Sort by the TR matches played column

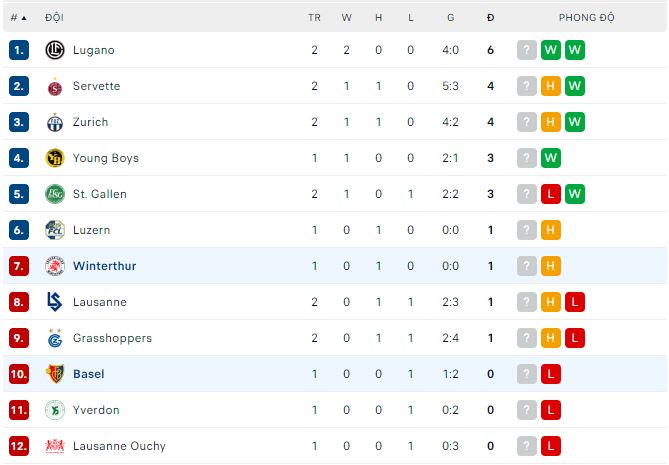tap(314, 17)
